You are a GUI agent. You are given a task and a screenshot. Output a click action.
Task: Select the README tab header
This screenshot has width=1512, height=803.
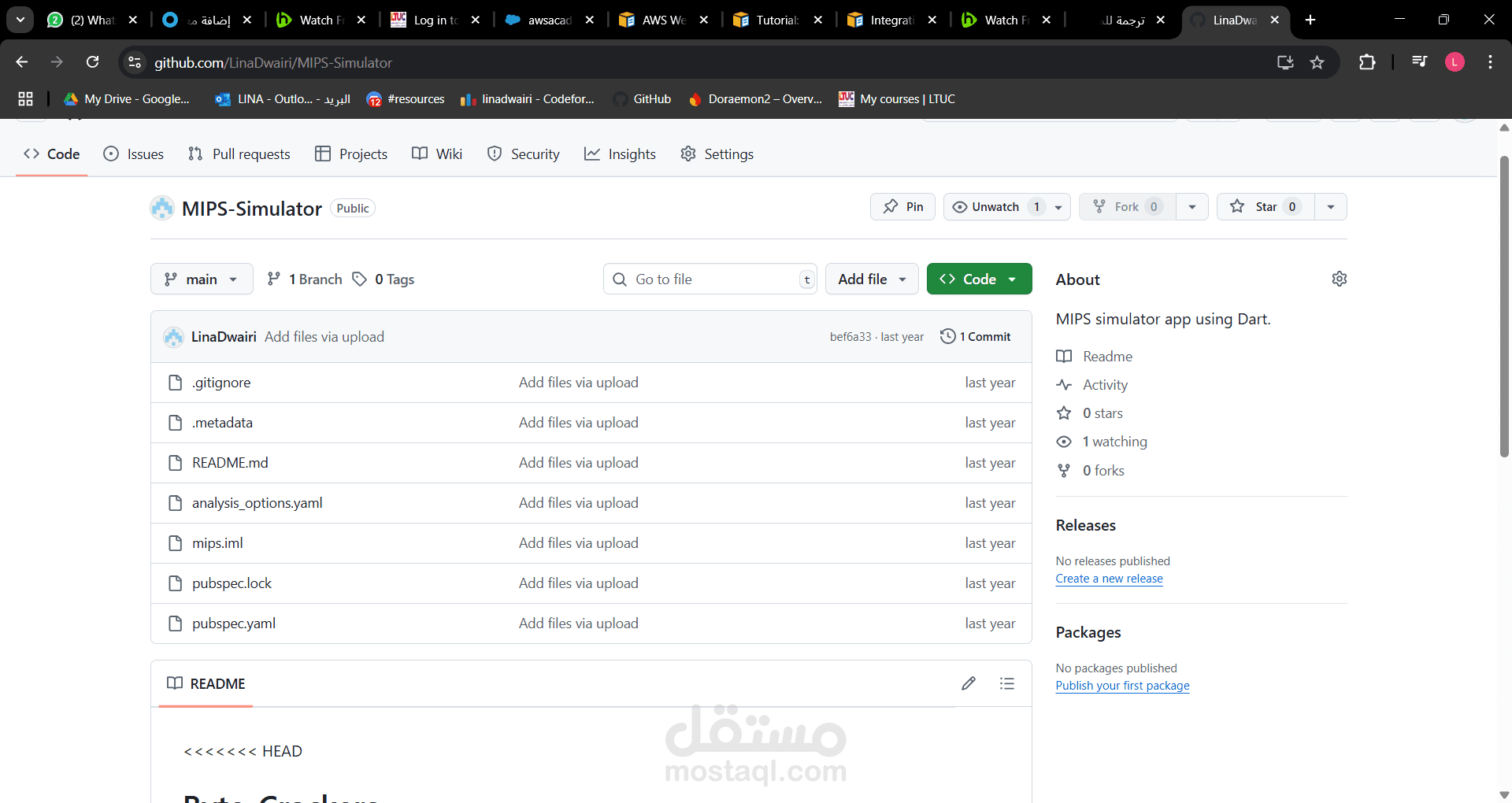click(206, 683)
